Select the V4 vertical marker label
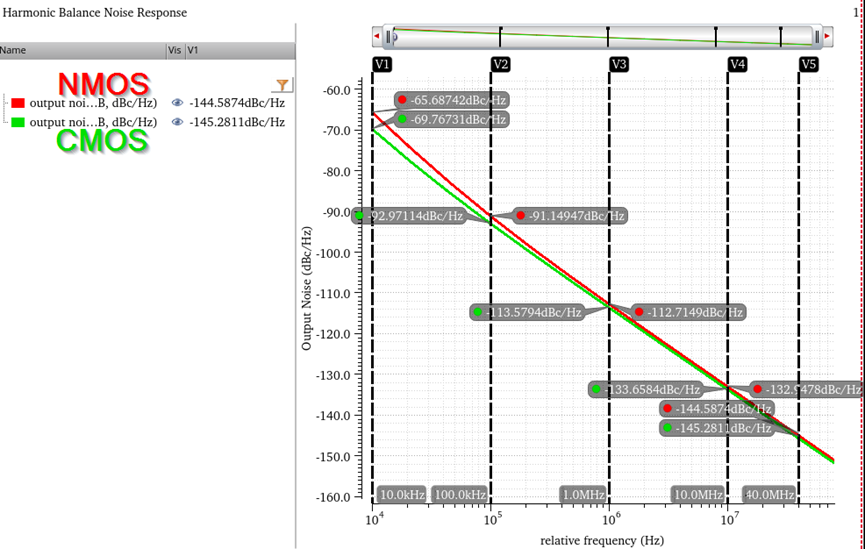 pyautogui.click(x=737, y=64)
